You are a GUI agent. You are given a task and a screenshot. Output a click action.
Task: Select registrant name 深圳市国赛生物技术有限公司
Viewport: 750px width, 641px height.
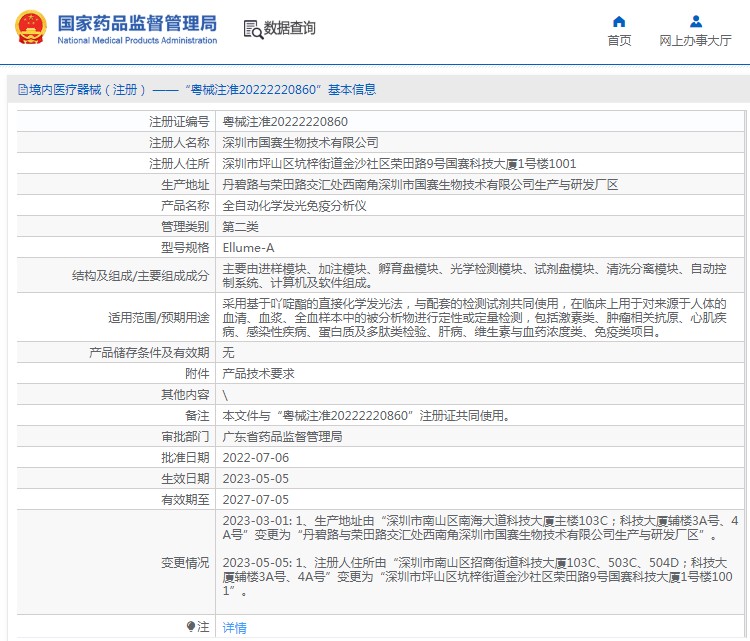tap(300, 143)
